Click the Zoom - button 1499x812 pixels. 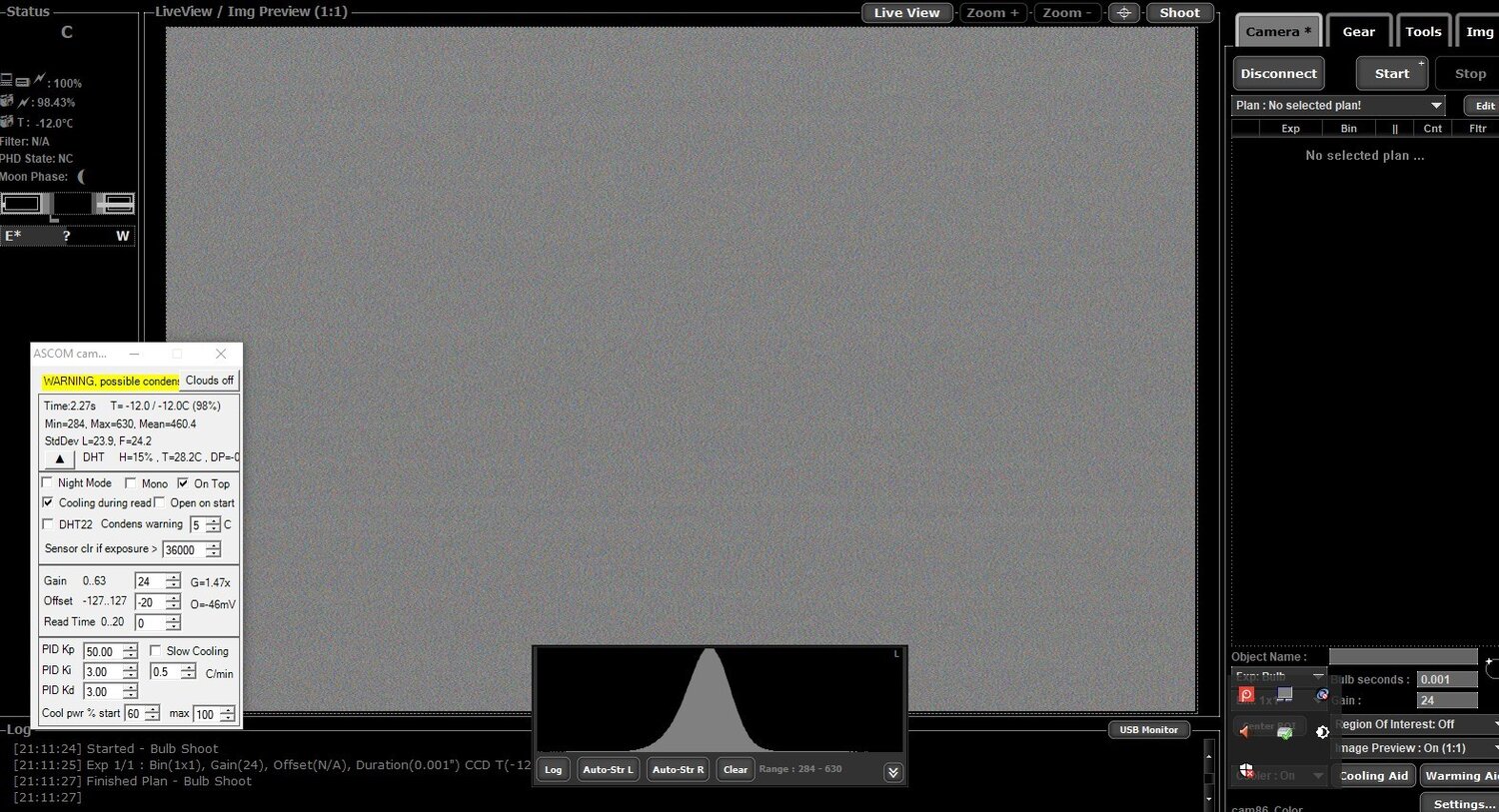pos(1067,13)
